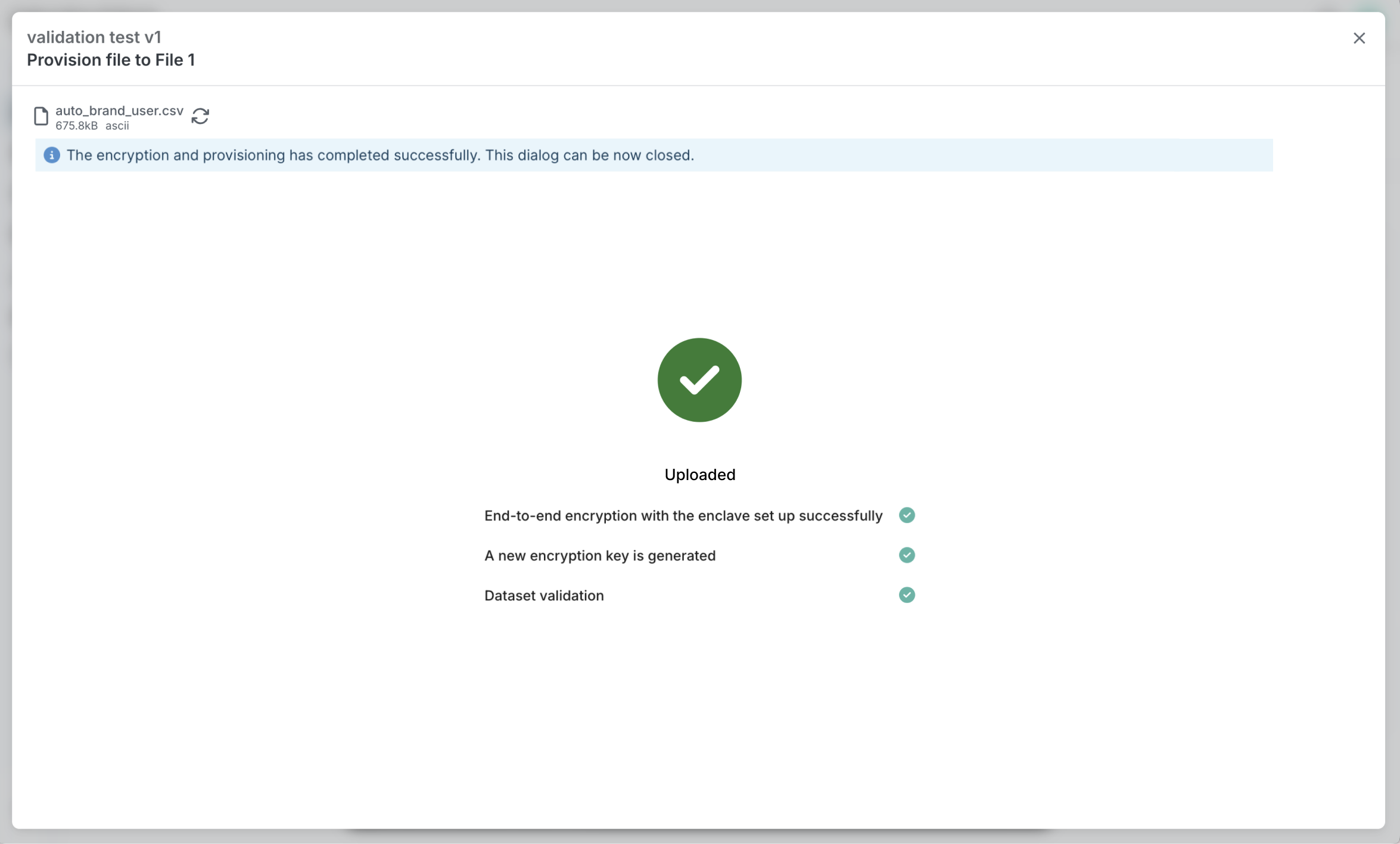Click the file document icon

(x=41, y=116)
